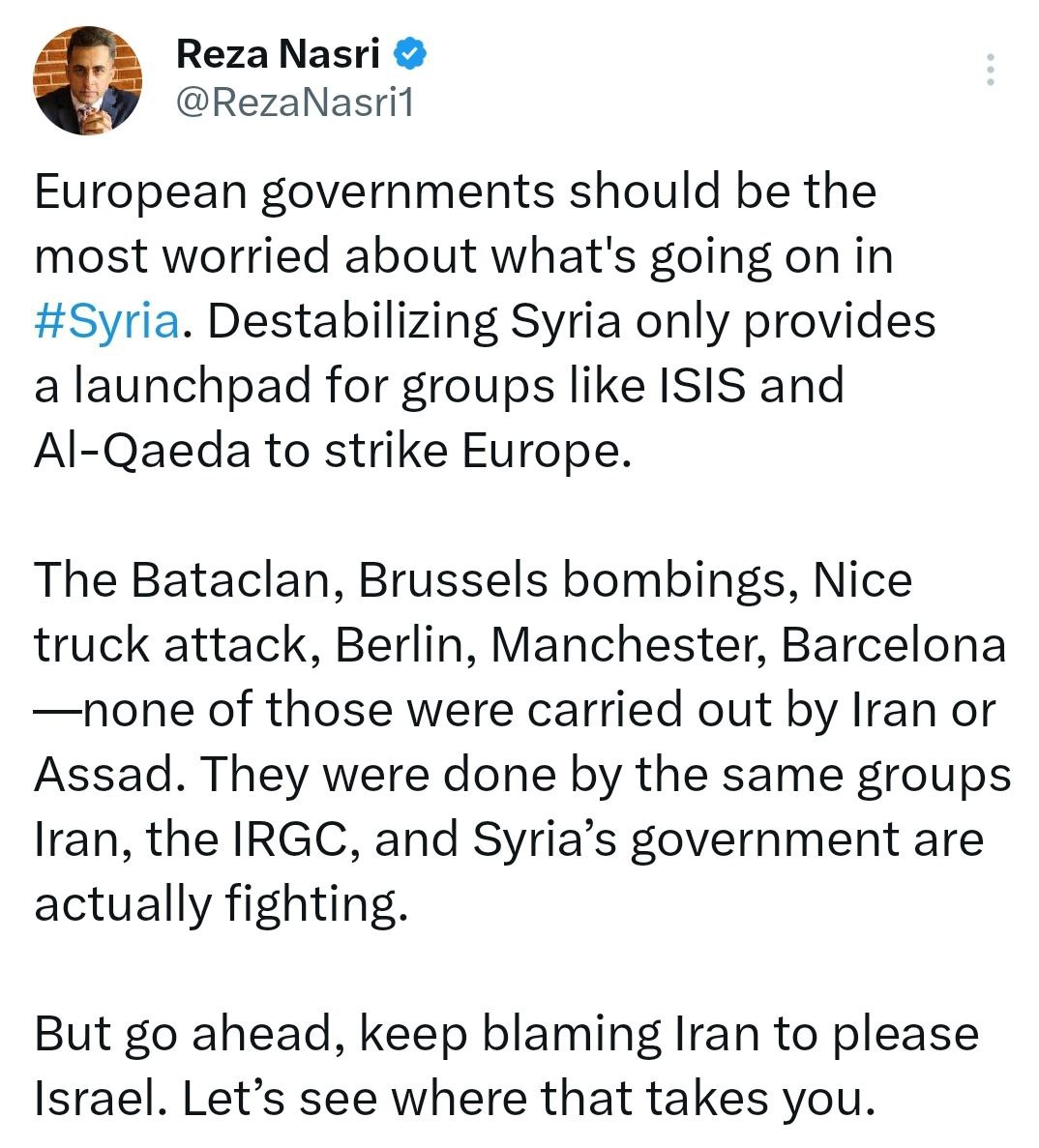Open the three-dot more options menu
1039x1148 pixels.
click(x=990, y=71)
